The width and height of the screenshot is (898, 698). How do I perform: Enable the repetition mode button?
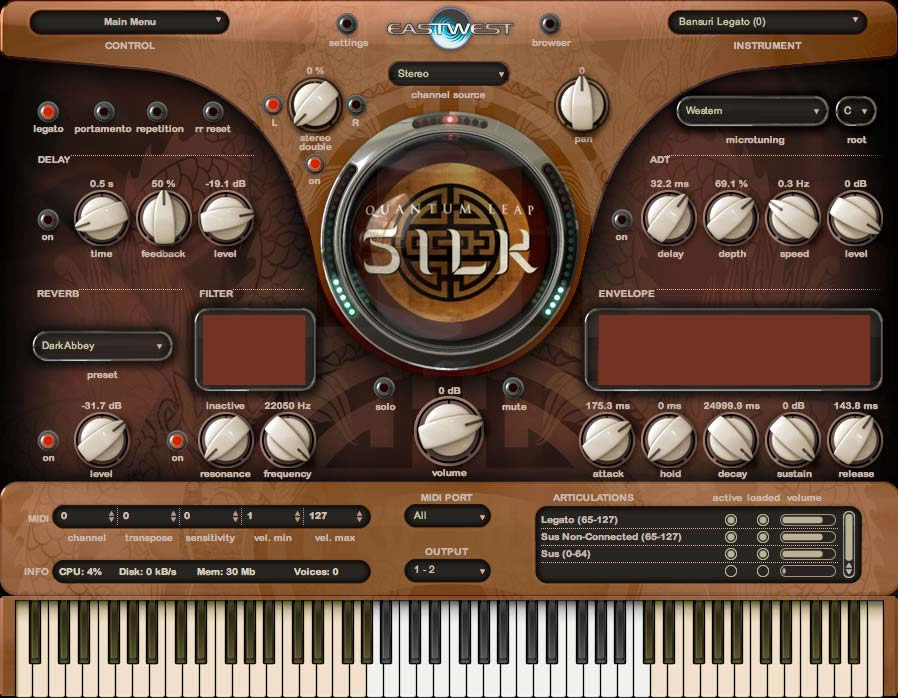coord(156,110)
